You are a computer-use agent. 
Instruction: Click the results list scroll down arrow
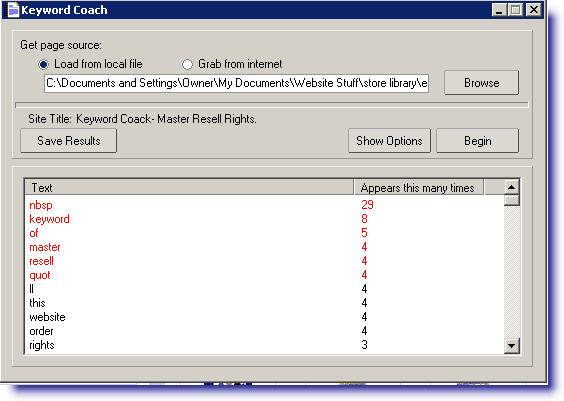511,346
